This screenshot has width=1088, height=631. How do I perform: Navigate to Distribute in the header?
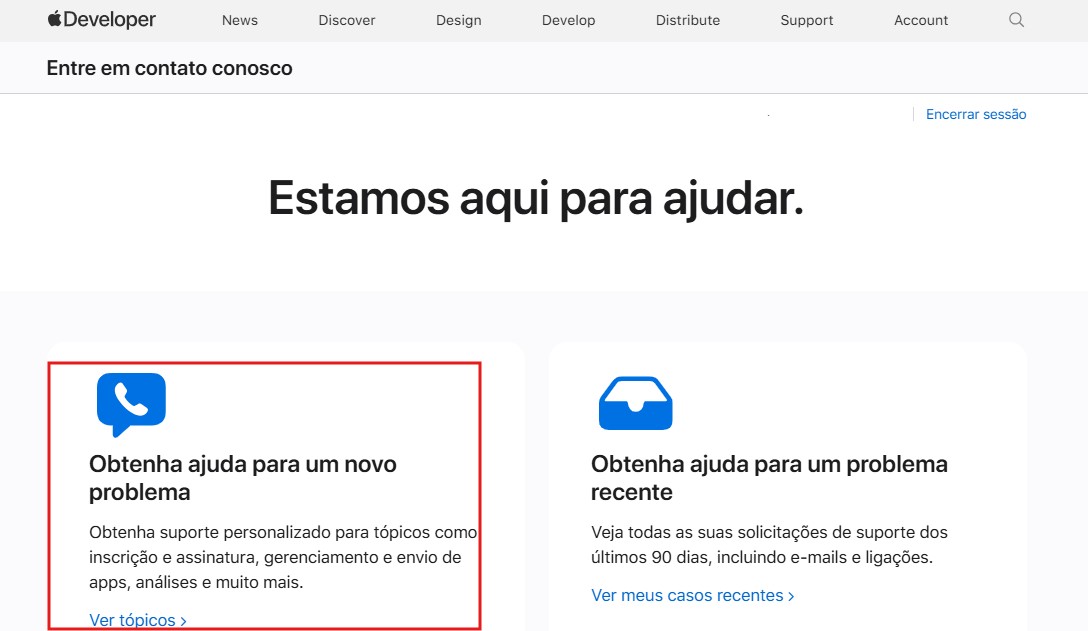pyautogui.click(x=687, y=20)
